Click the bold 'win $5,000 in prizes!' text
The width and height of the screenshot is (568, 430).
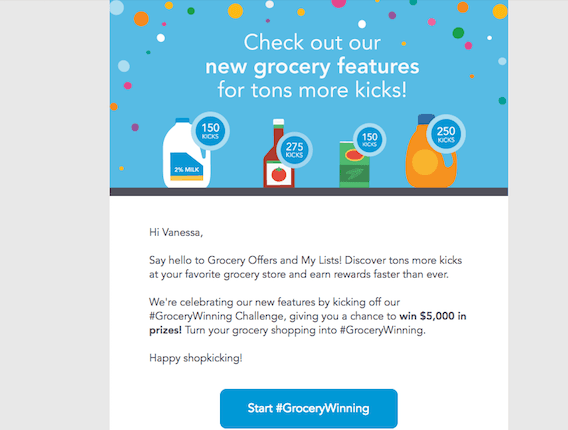308,323
